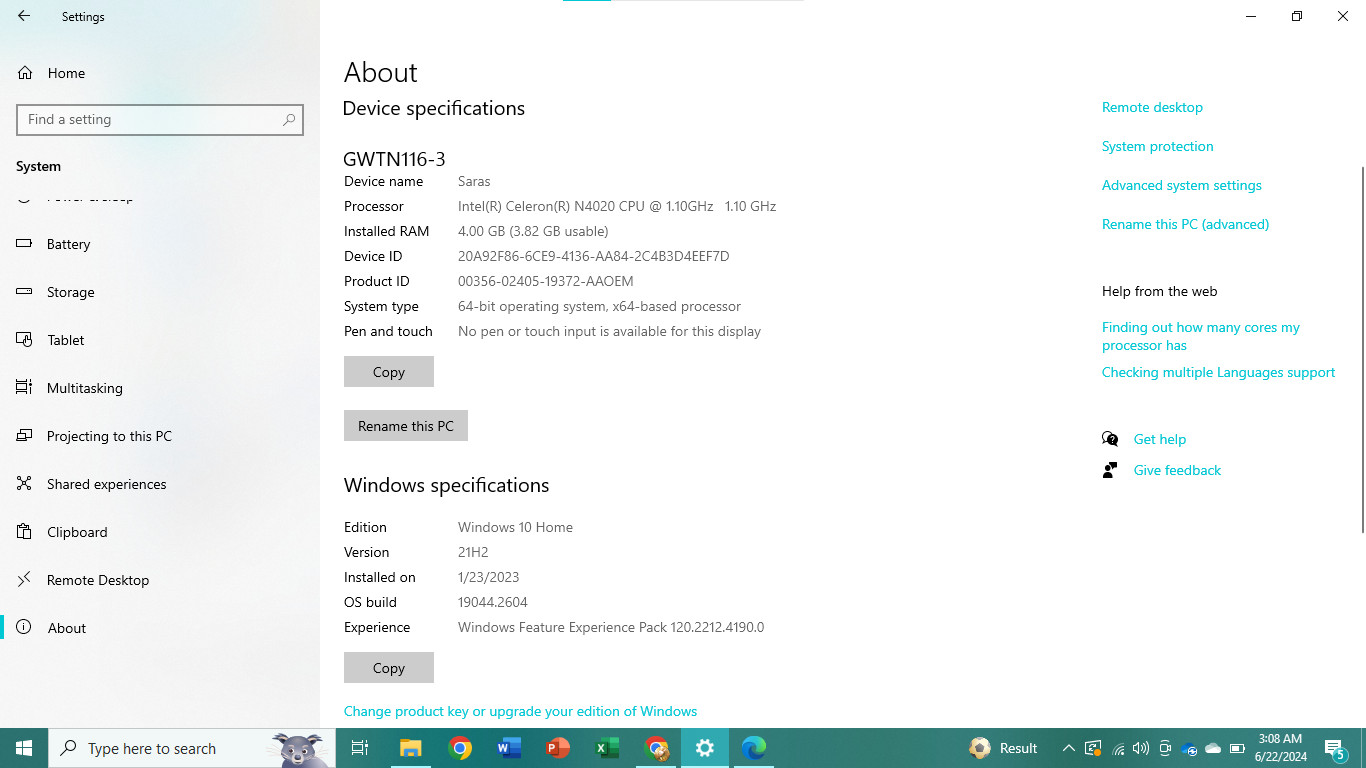Image resolution: width=1366 pixels, height=768 pixels.
Task: Click the blue OneDrive syncing tray icon
Action: pyautogui.click(x=1189, y=748)
